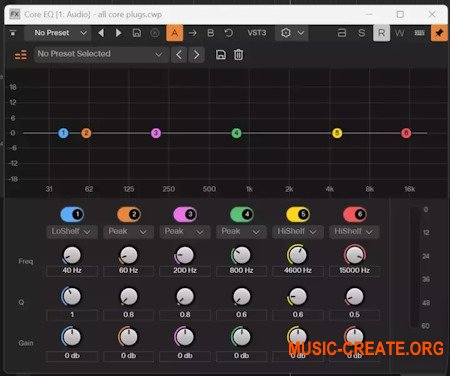The image size is (450, 376).
Task: Toggle band 1 blue enable switch
Action: coord(72,214)
